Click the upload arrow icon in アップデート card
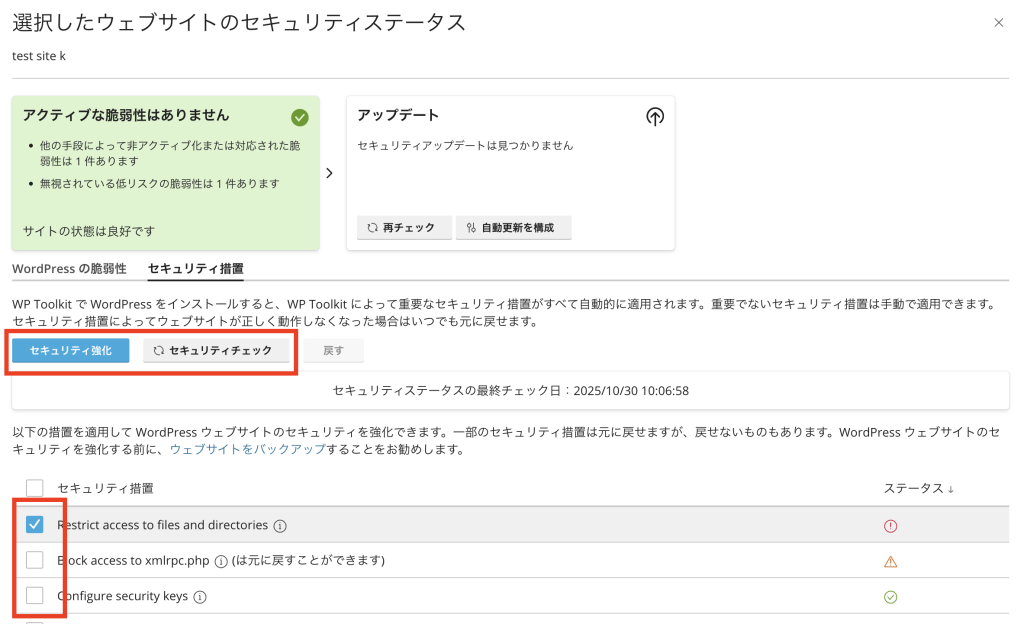 click(655, 117)
